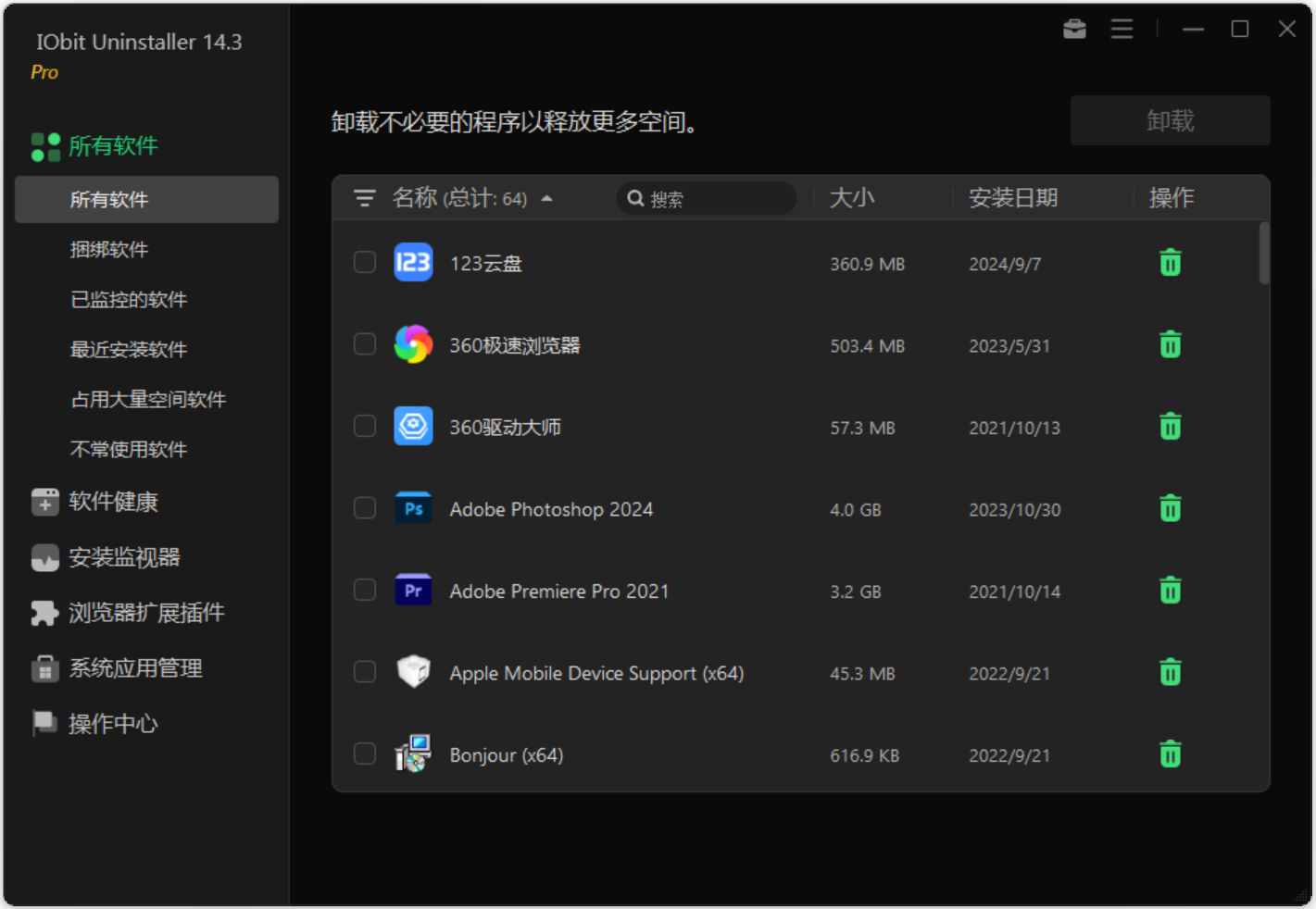Click the 名称 (总计: 64) column header

pos(459,198)
